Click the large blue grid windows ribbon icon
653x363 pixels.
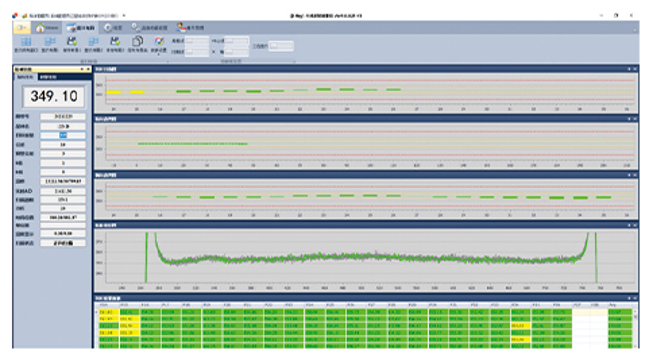pos(26,41)
